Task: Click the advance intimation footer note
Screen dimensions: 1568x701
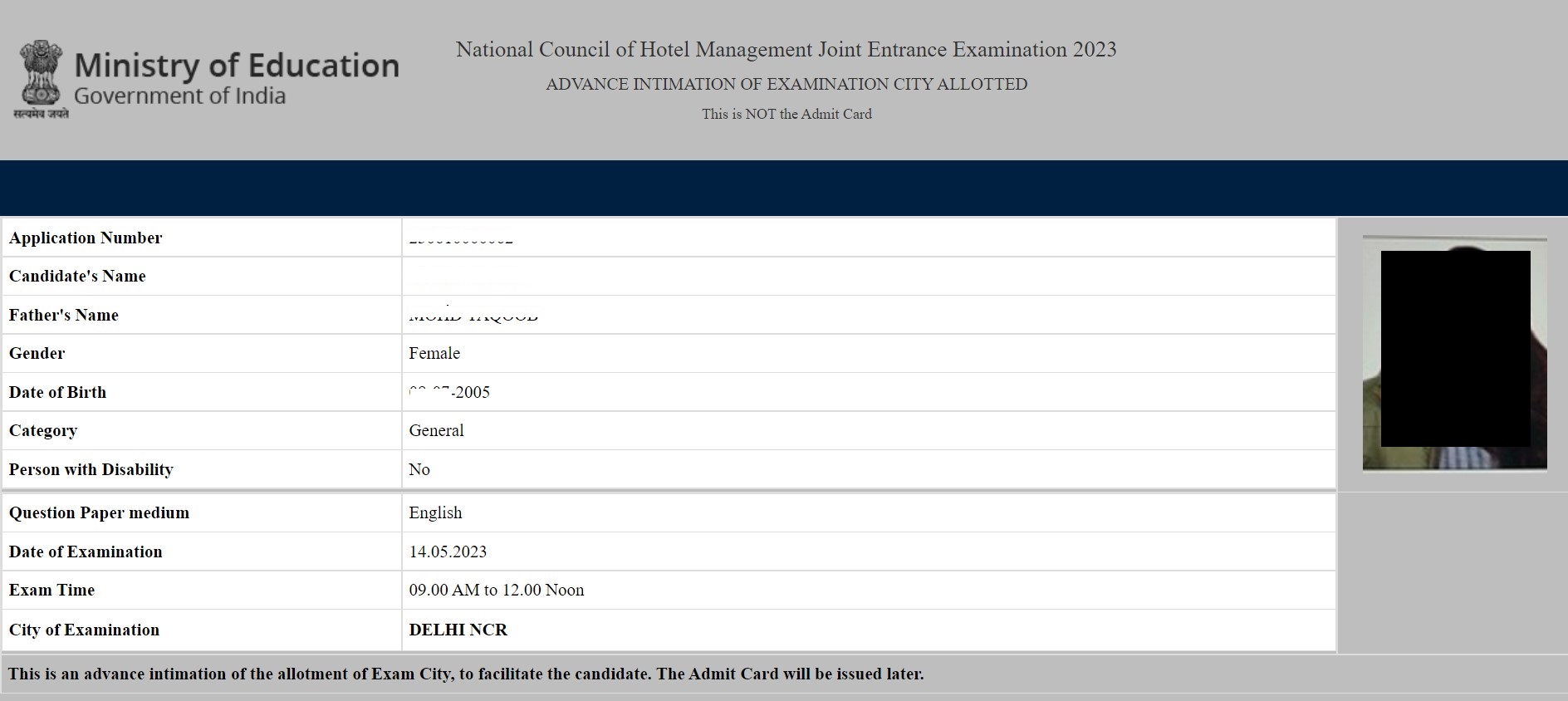Action: (466, 674)
